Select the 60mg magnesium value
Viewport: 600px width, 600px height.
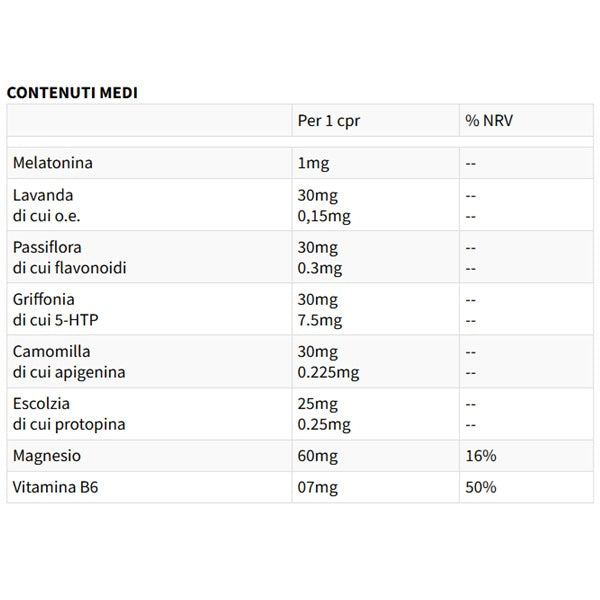pos(318,456)
